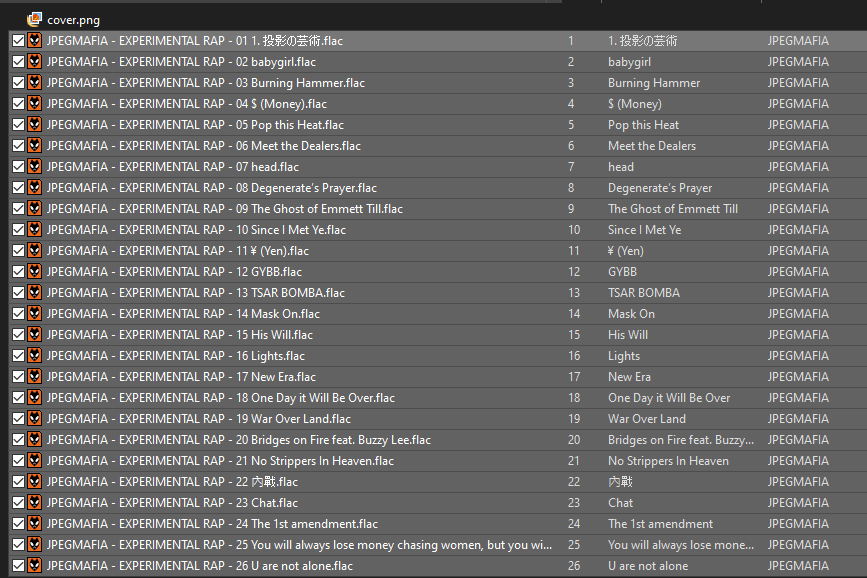The height and width of the screenshot is (578, 867).
Task: Click file icon for 23 Chat.flac
Action: point(34,503)
